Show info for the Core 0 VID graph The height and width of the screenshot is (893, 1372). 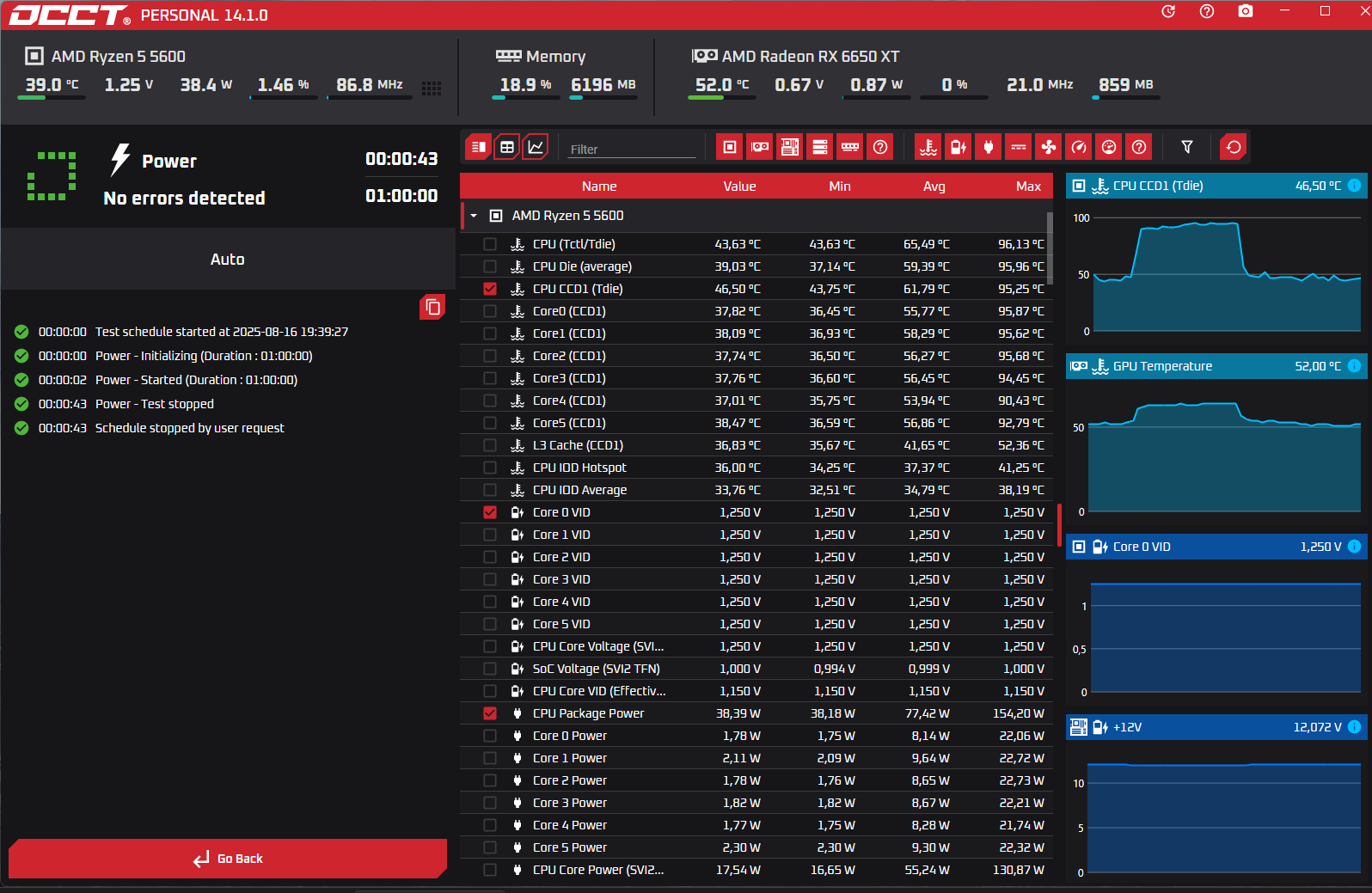pyautogui.click(x=1354, y=547)
